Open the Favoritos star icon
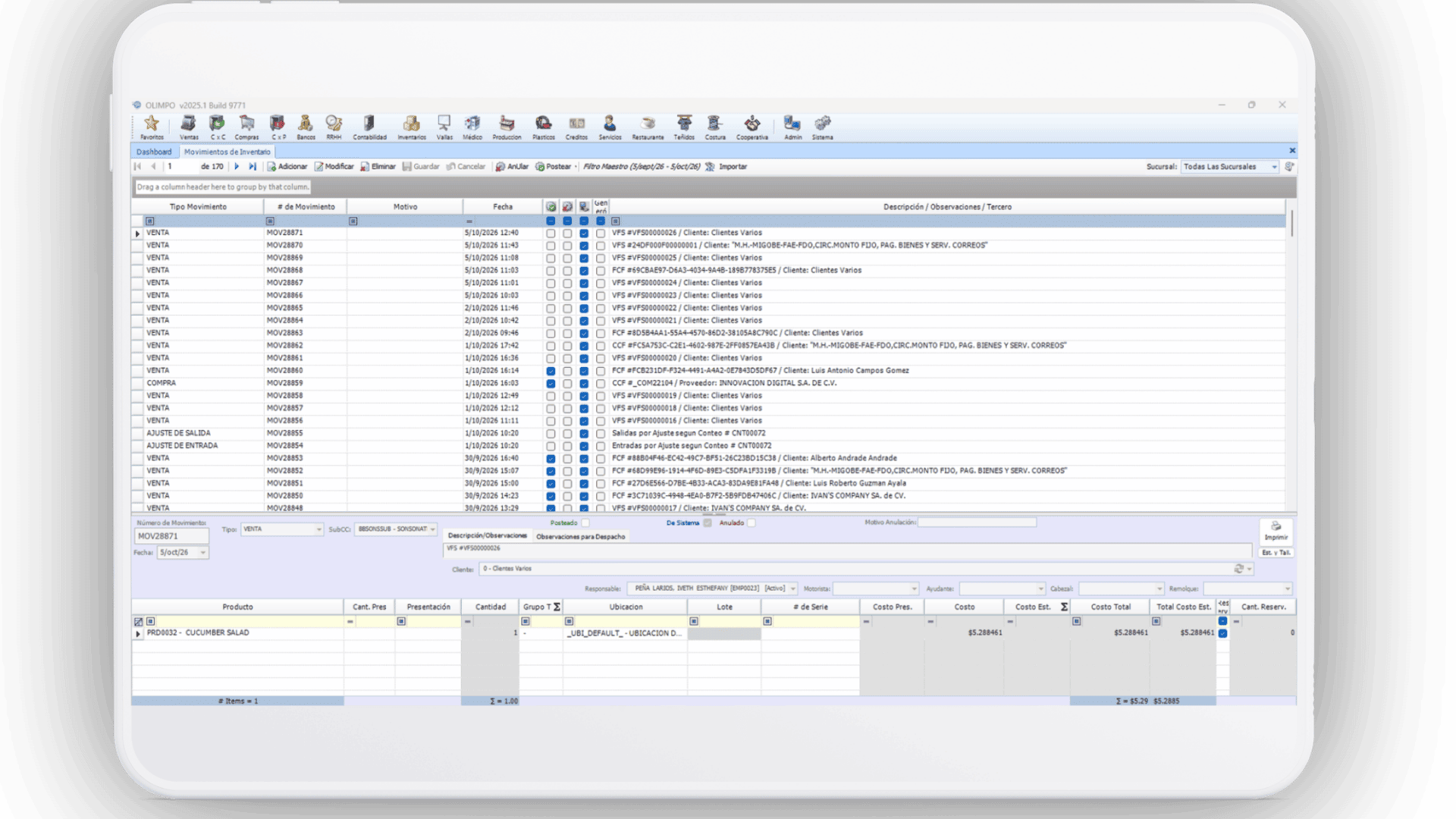 click(152, 127)
